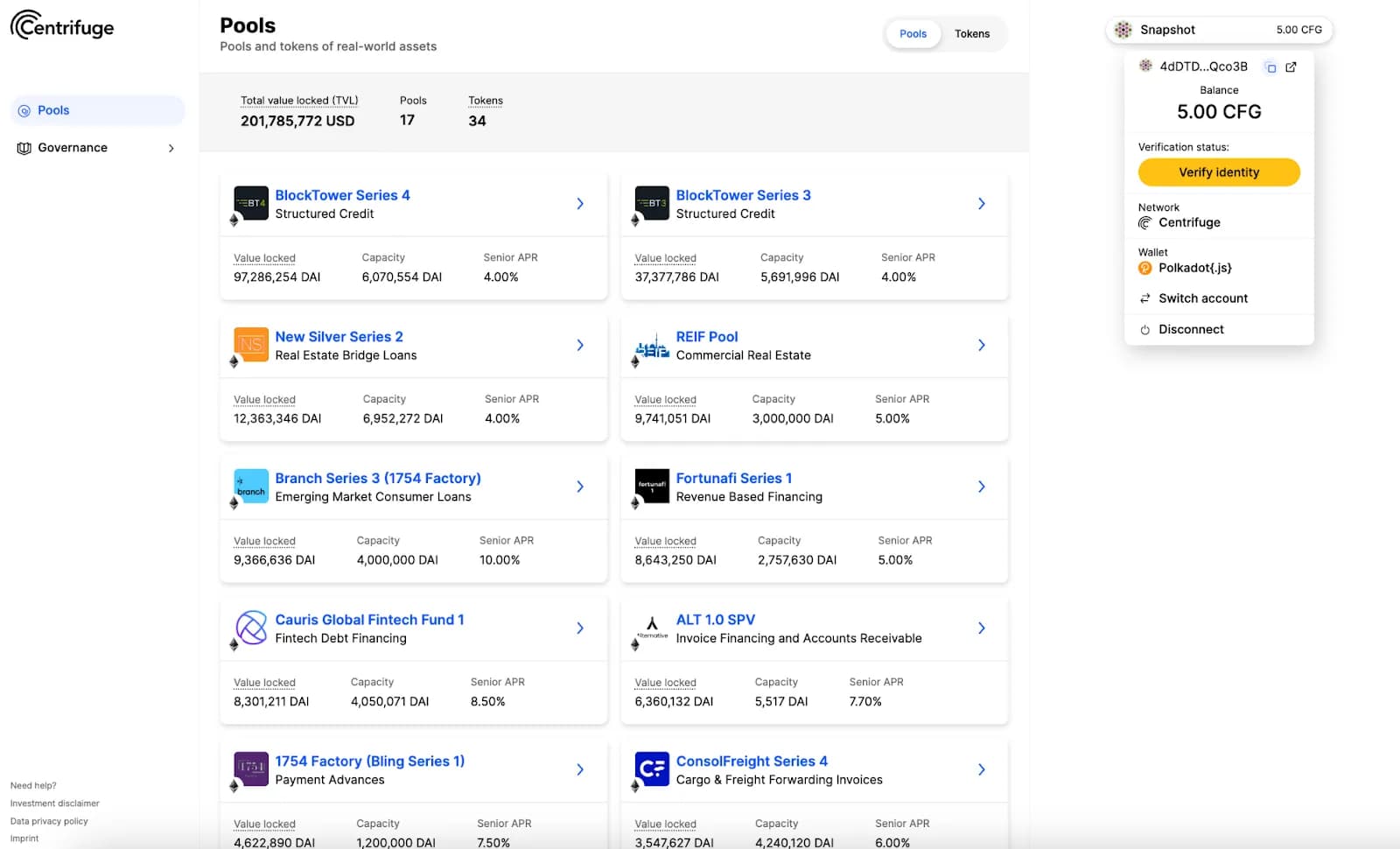Switch to the Tokens tab
This screenshot has height=849, width=1400.
pyautogui.click(x=972, y=34)
